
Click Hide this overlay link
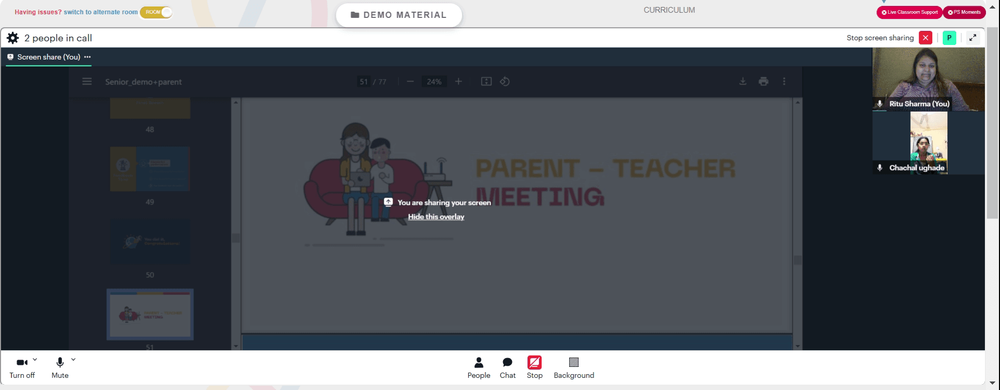(436, 217)
